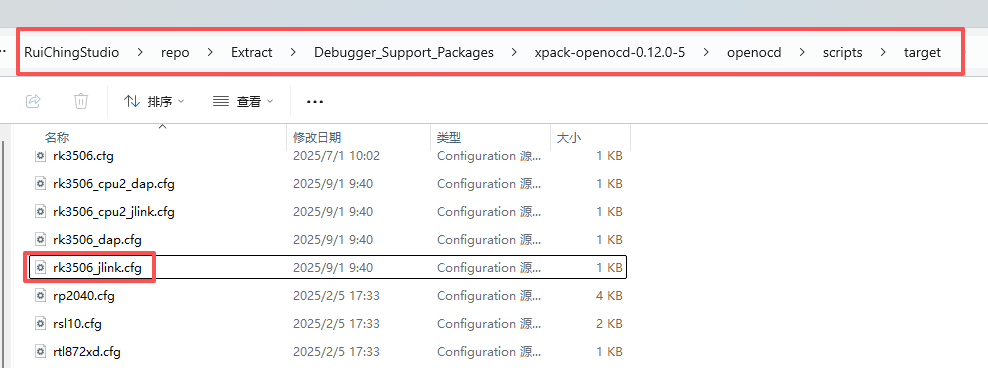The height and width of the screenshot is (368, 988).
Task: Select file rk3506_cpu2_jlink.cfg
Action: point(113,212)
